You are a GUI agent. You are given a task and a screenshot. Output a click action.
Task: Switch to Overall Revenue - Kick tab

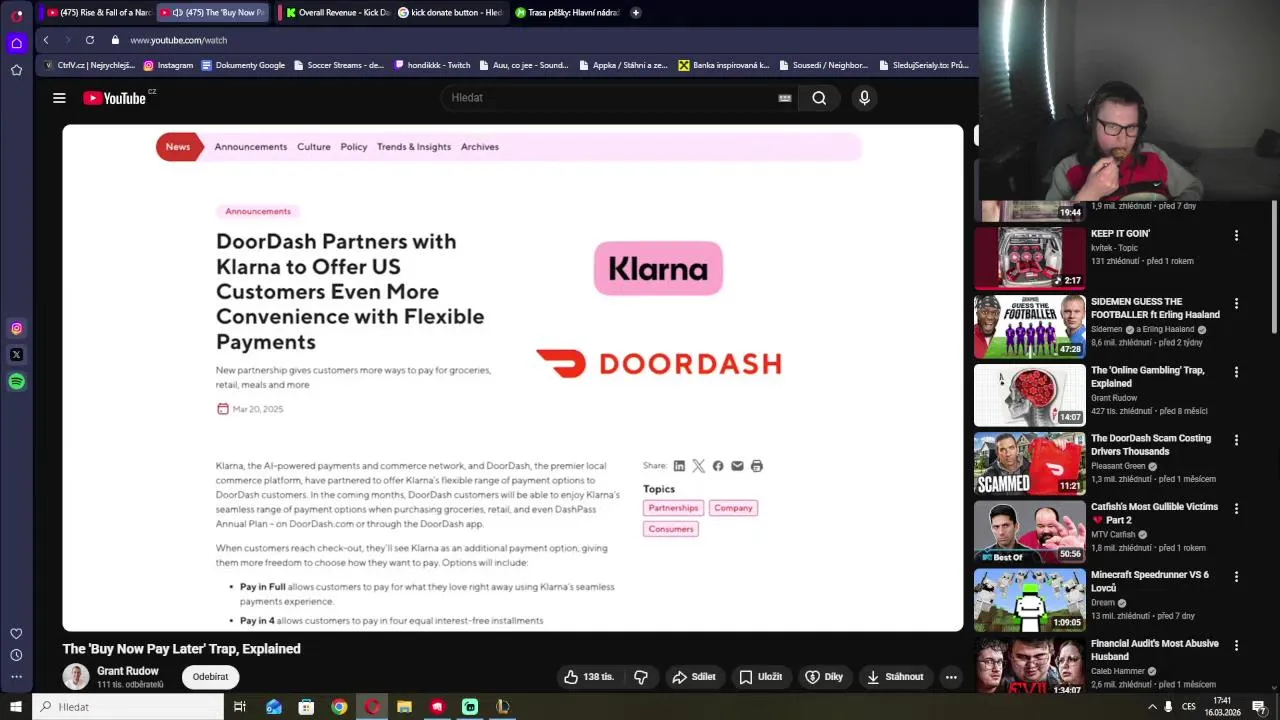(335, 12)
